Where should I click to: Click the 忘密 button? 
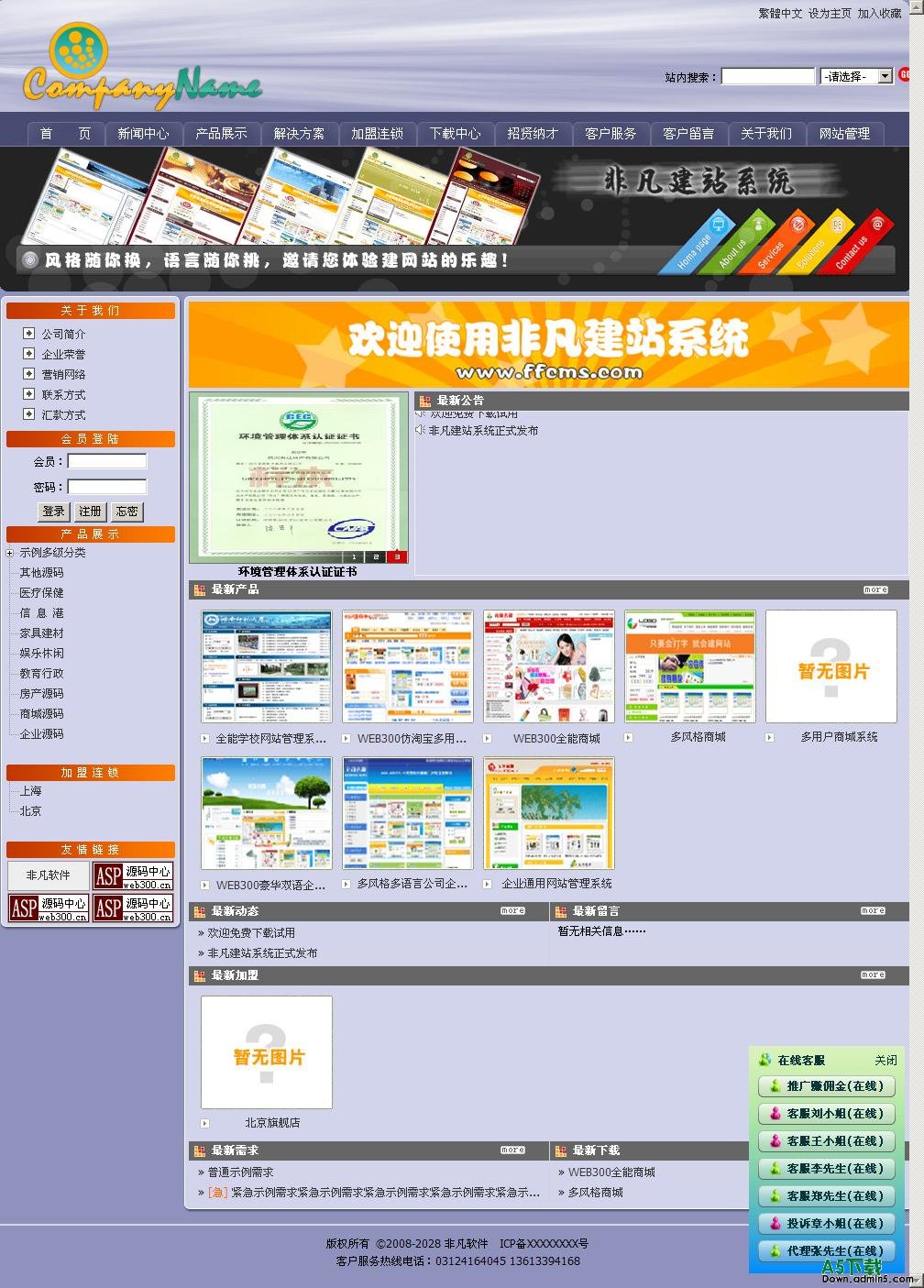tap(127, 512)
